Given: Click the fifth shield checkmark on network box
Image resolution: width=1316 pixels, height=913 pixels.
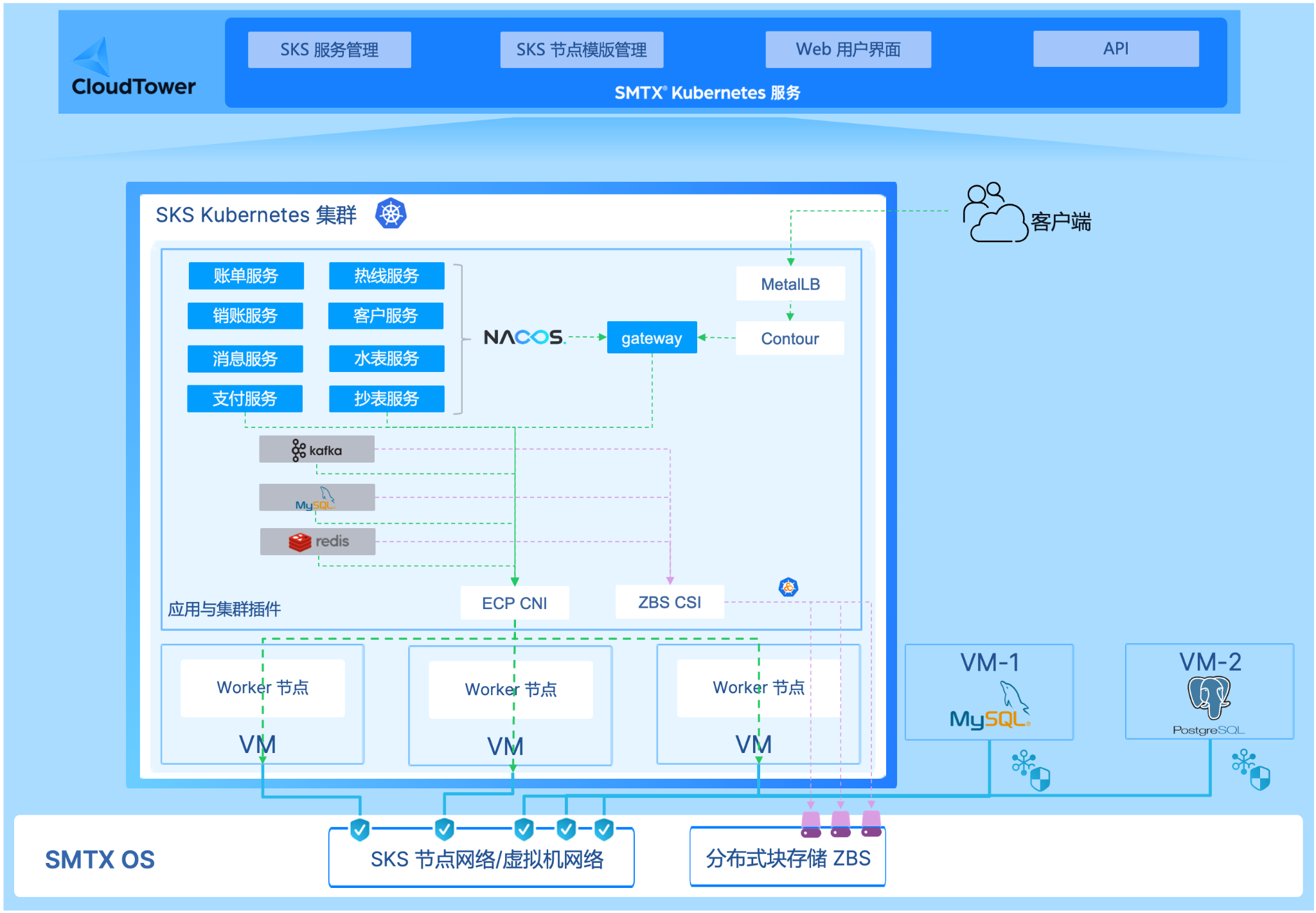Looking at the screenshot, I should click(x=604, y=829).
